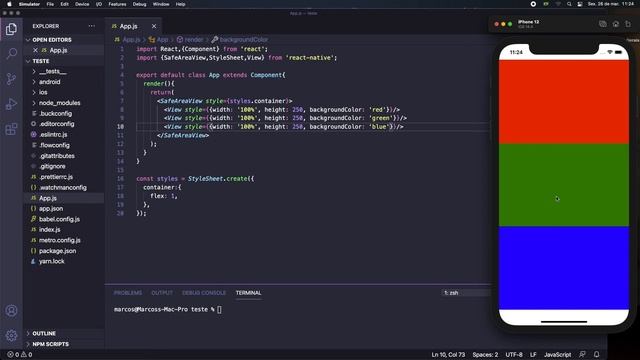The height and width of the screenshot is (360, 640).
Task: Switch to the Debug Console tab
Action: pyautogui.click(x=204, y=293)
